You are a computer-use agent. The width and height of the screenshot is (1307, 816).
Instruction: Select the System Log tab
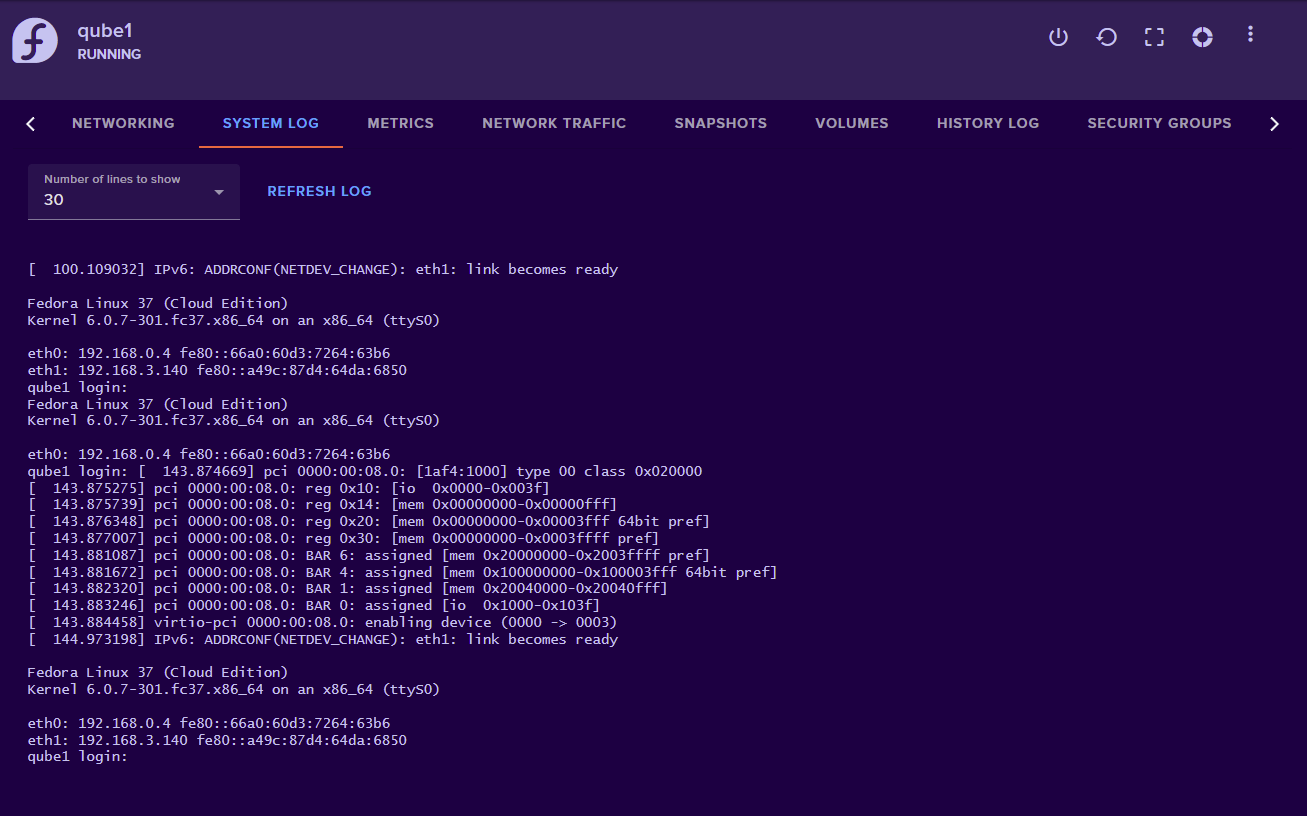point(270,123)
